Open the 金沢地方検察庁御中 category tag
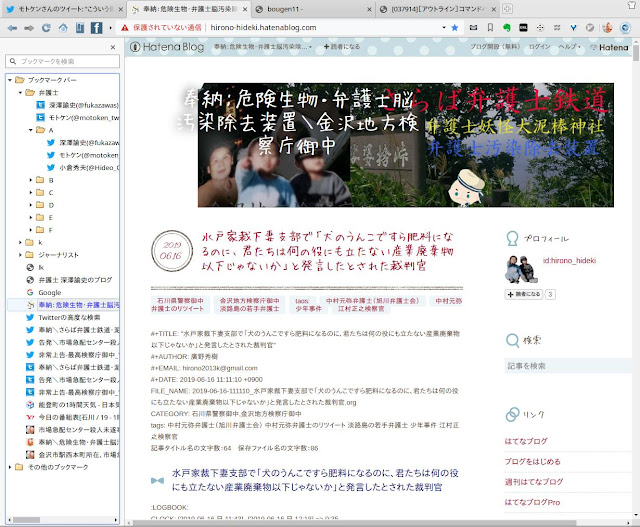The height and width of the screenshot is (527, 640). tap(249, 301)
